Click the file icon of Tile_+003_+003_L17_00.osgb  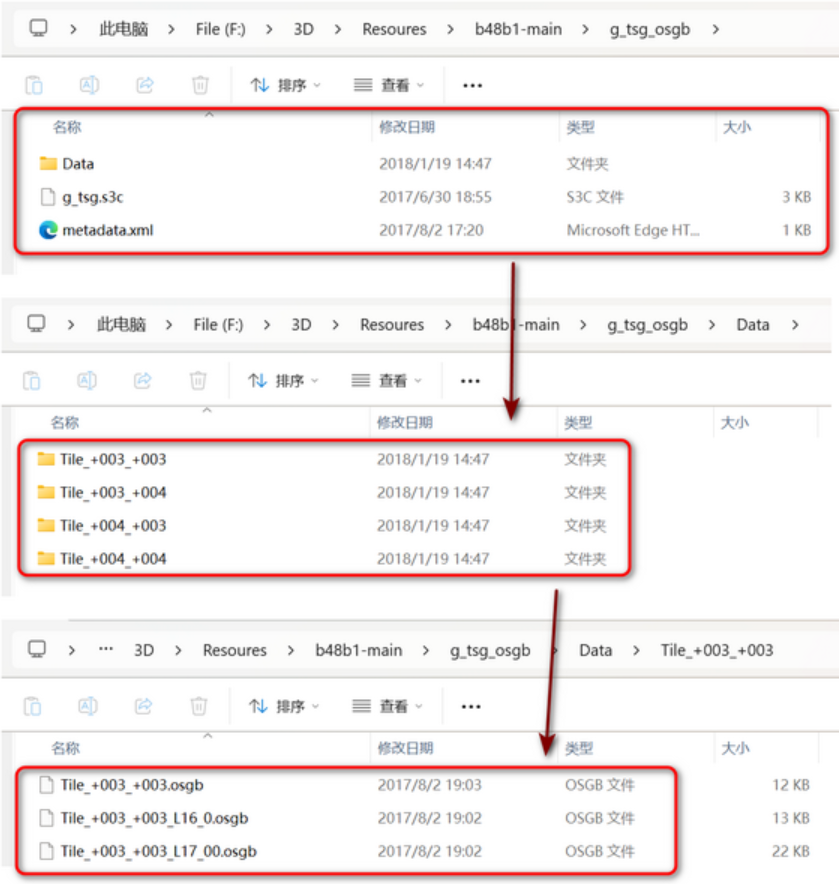tap(47, 851)
